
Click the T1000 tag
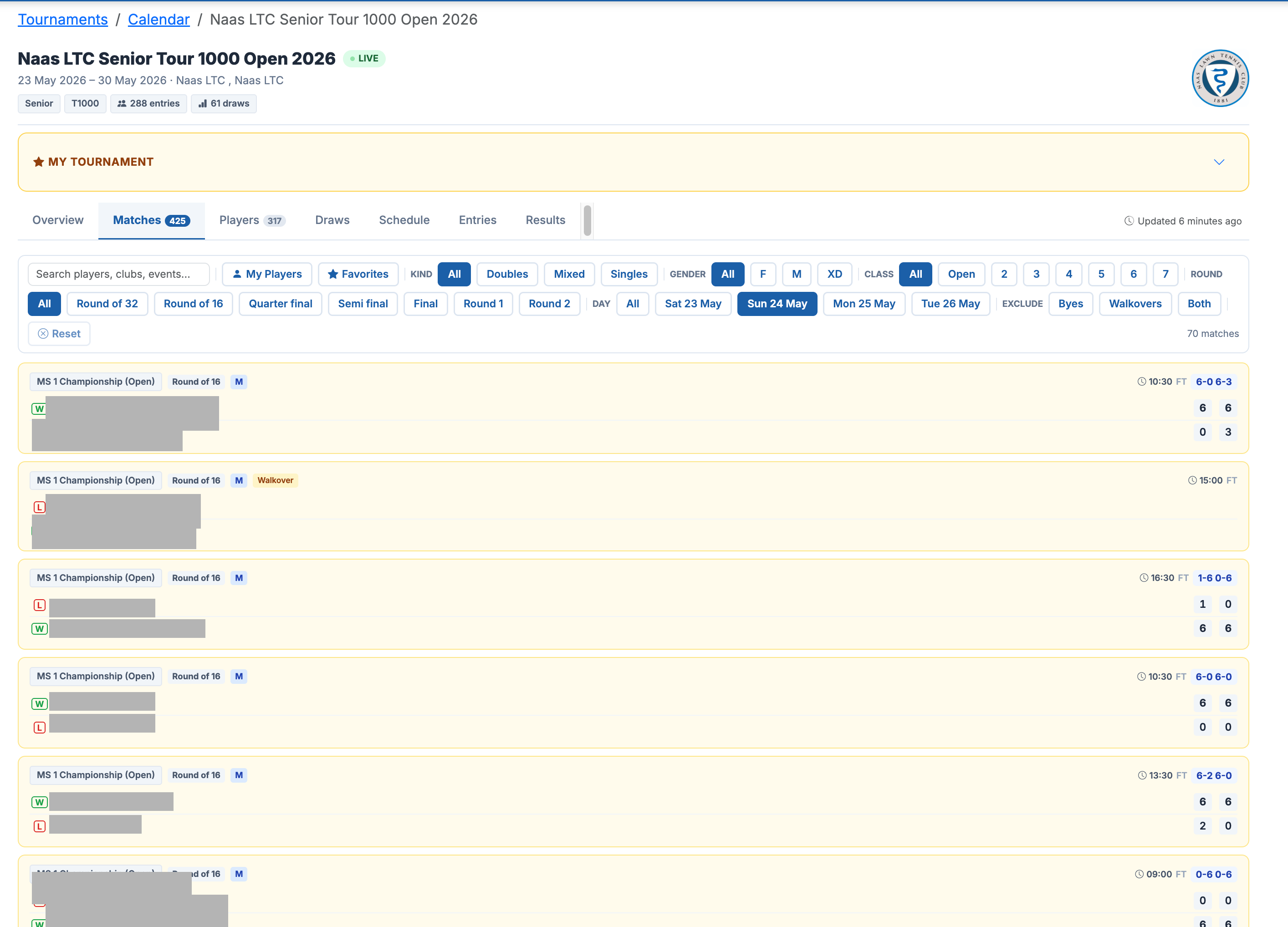[x=85, y=103]
